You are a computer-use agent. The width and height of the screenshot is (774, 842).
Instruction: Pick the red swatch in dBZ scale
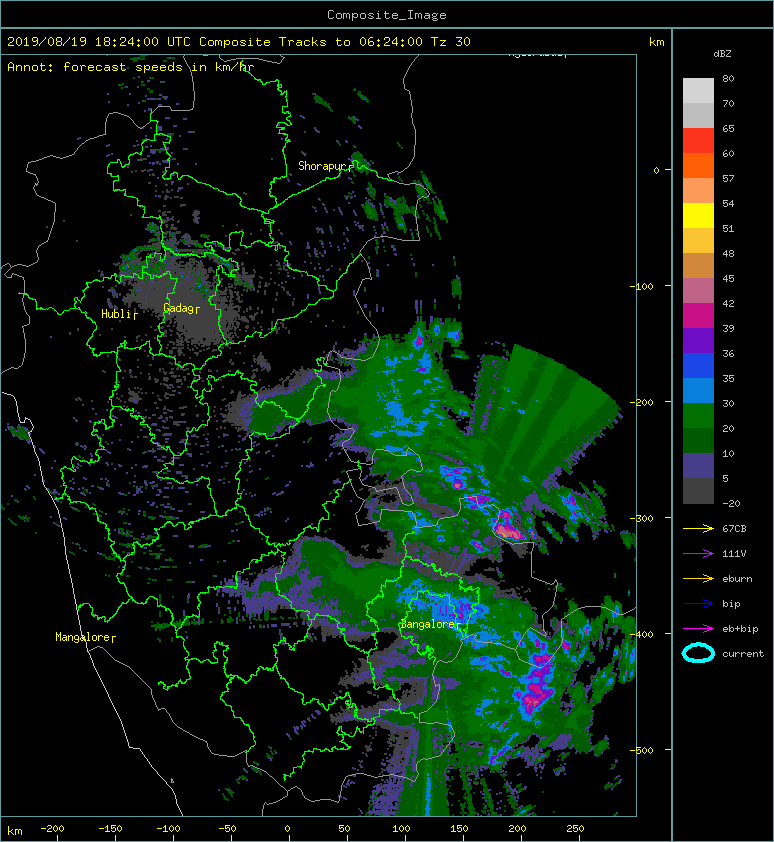(698, 141)
